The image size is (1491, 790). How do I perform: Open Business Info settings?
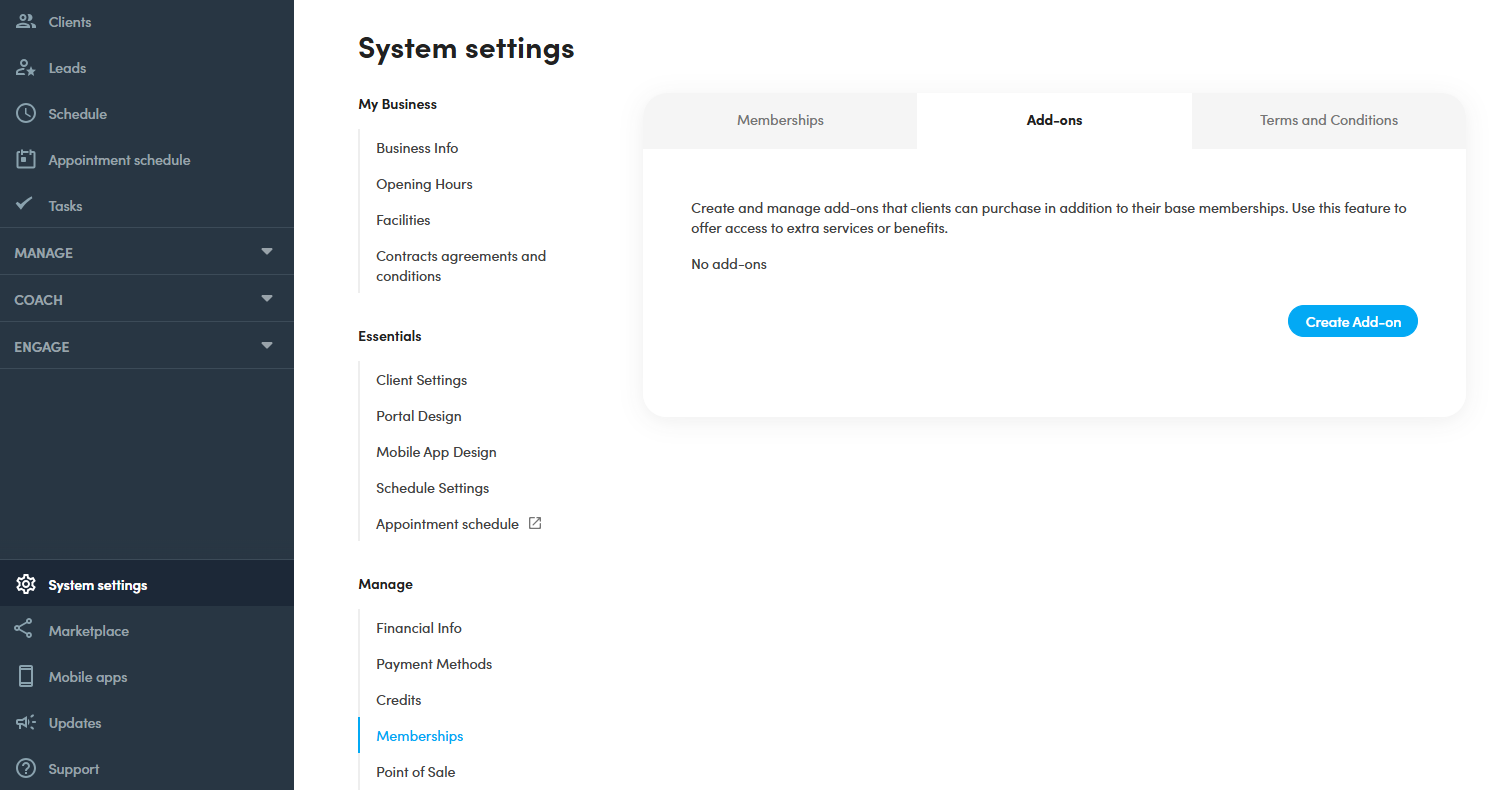point(417,148)
